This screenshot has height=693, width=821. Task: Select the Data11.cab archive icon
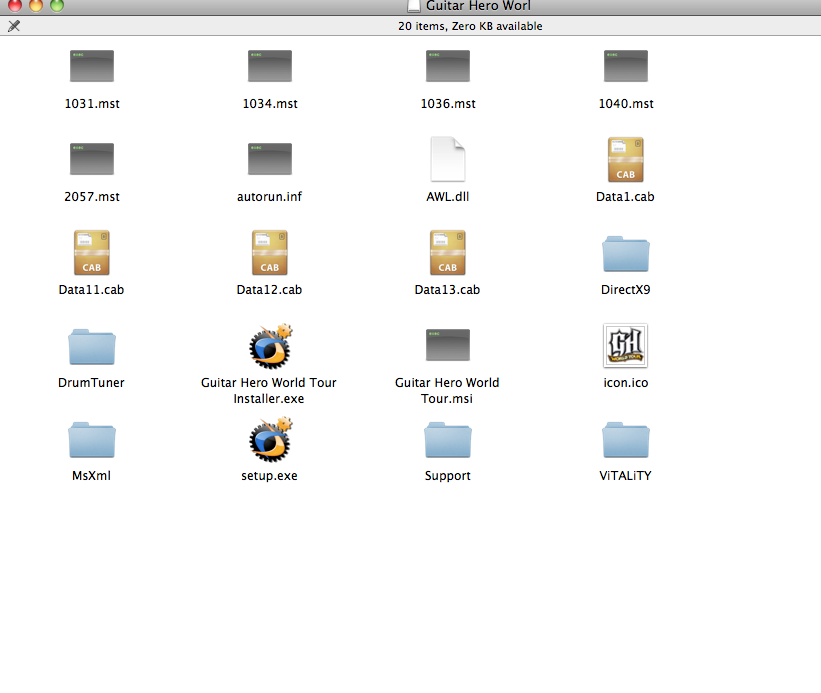click(92, 252)
